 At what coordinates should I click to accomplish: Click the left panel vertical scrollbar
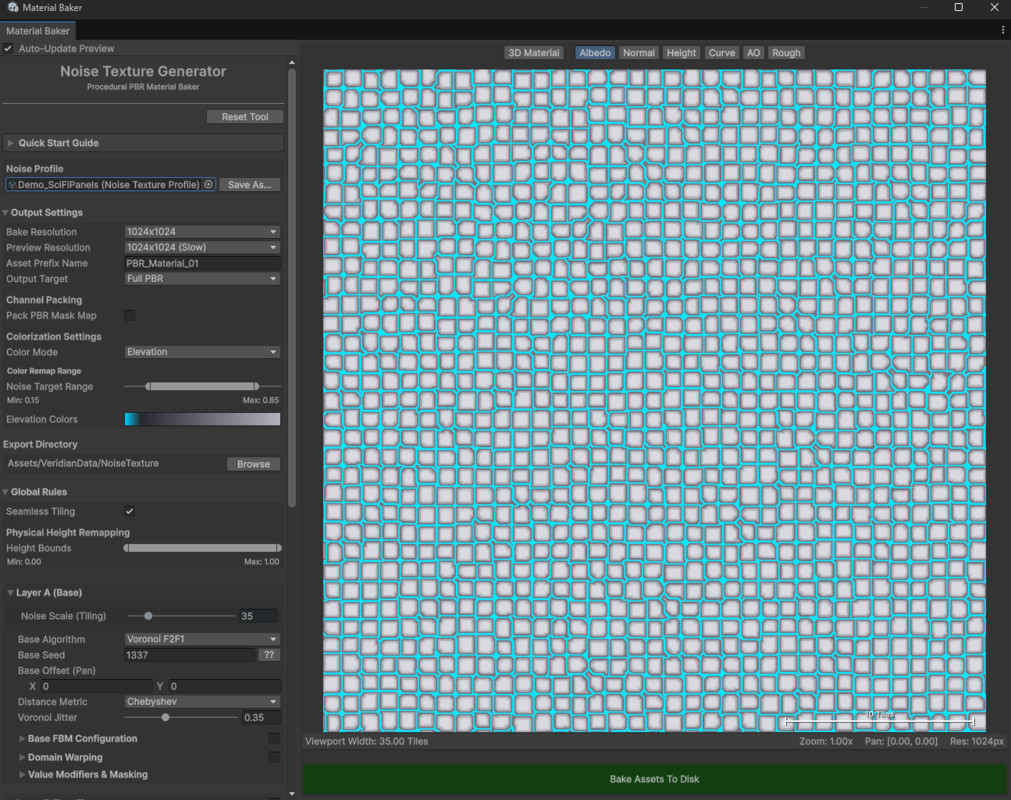click(292, 287)
